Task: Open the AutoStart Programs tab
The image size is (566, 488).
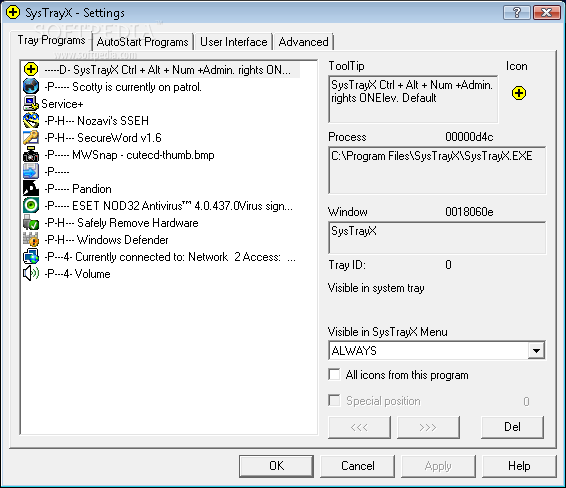Action: click(x=143, y=42)
